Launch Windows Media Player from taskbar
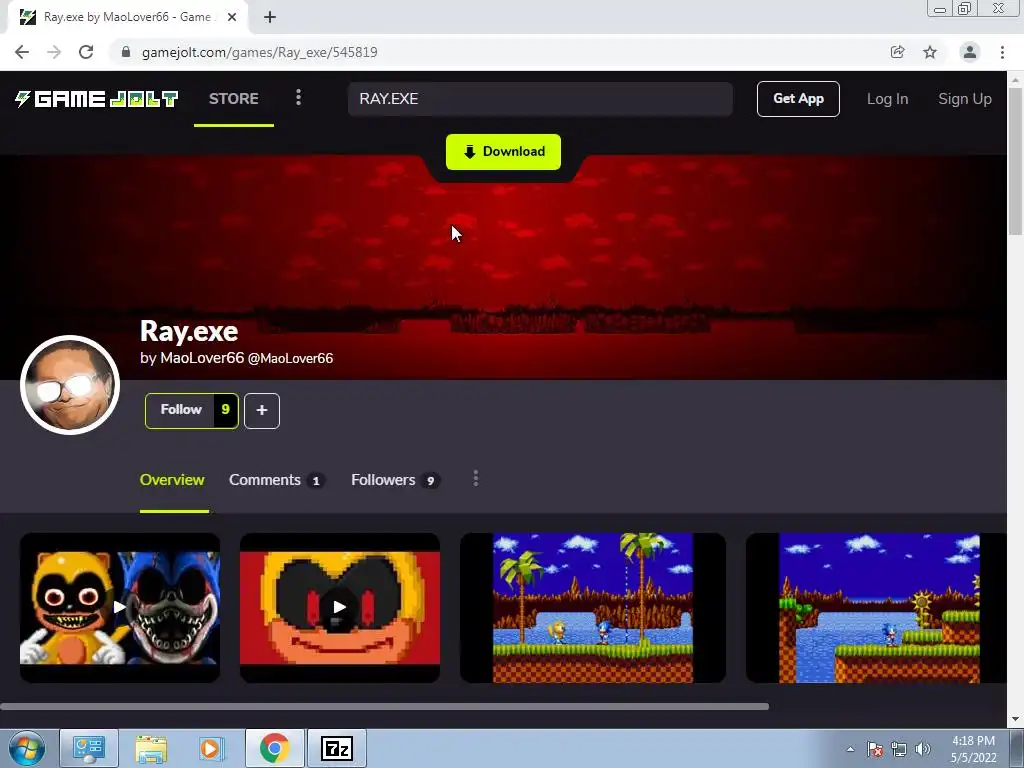1024x768 pixels. [210, 748]
